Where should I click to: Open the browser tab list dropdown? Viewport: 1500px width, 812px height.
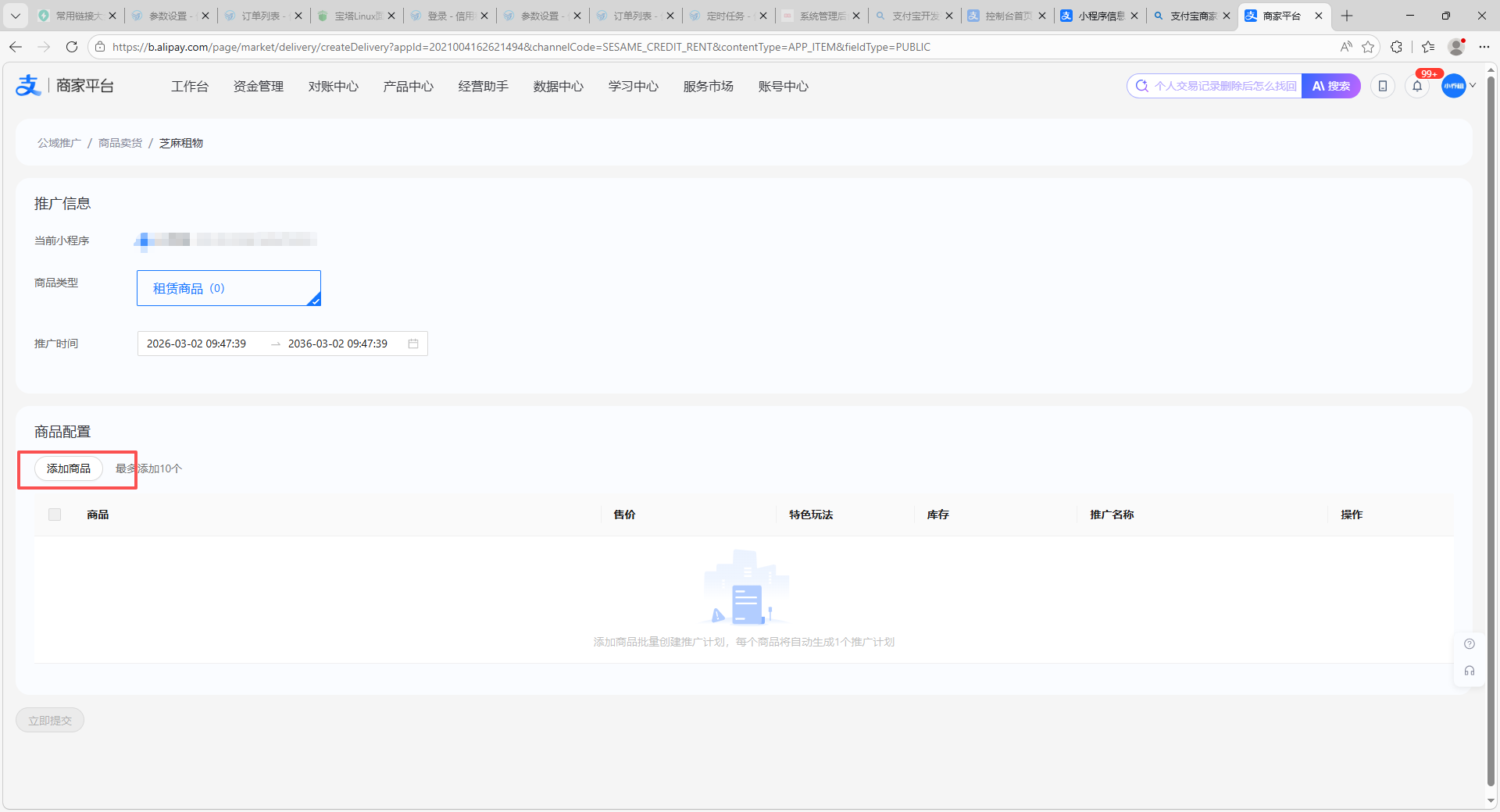16,16
